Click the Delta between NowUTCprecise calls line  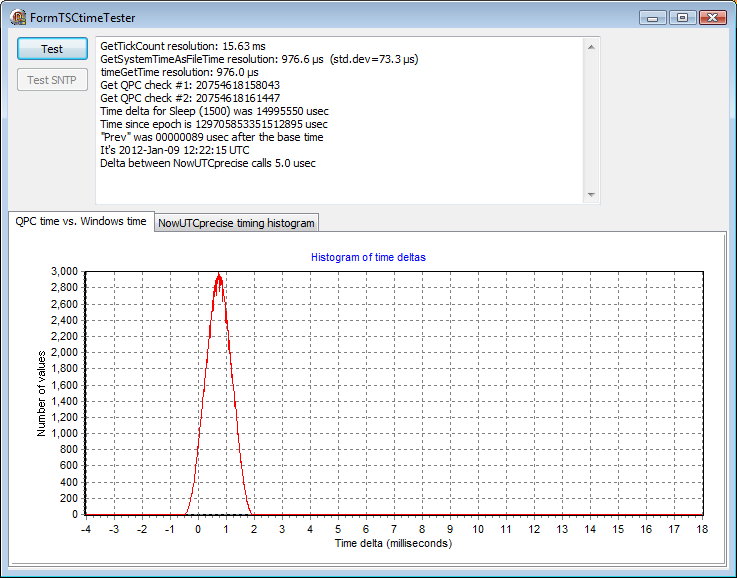click(208, 163)
